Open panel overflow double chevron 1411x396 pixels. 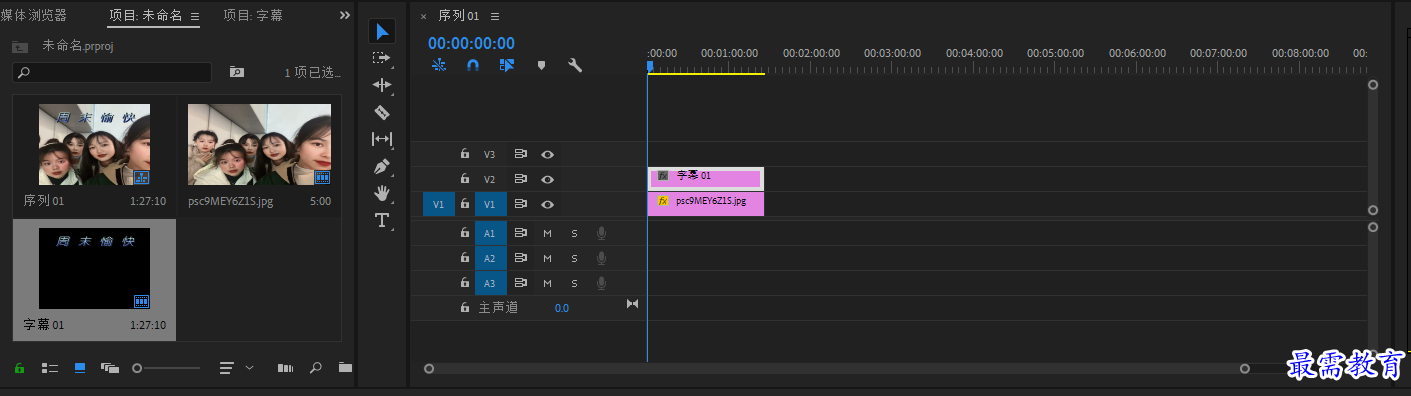[345, 15]
